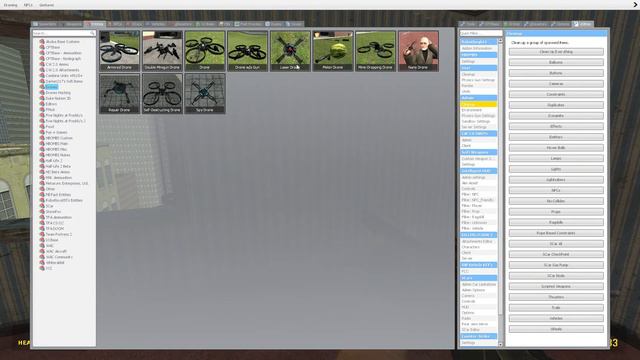The image size is (640, 360).
Task: Select highlighted Admin Cleanup entry
Action: (x=478, y=104)
